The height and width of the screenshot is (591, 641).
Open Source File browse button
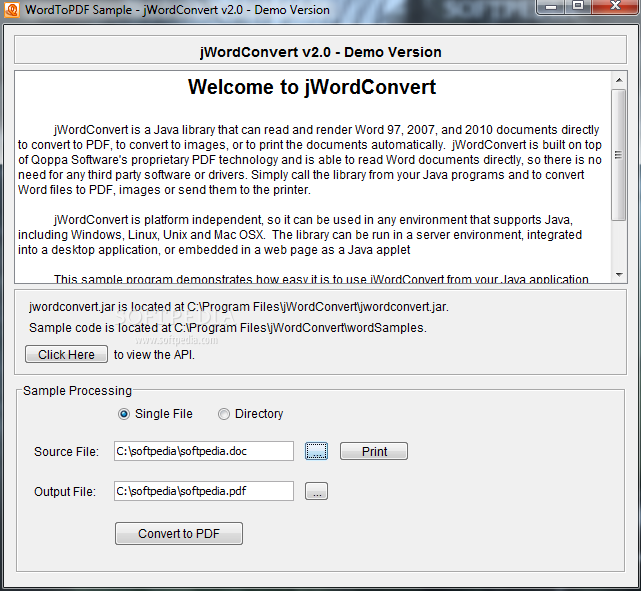pos(316,451)
